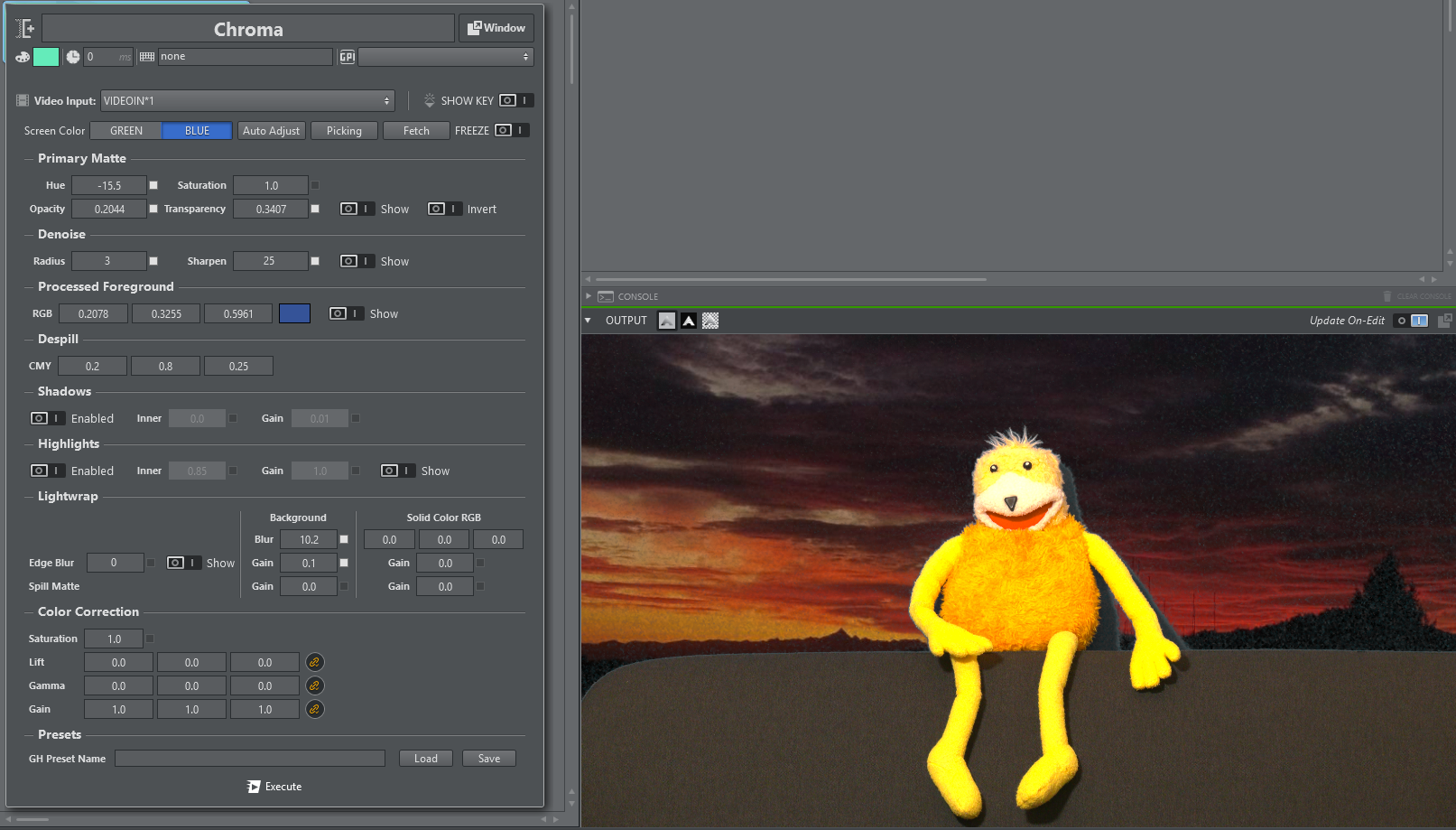Toggle the Shadows Enabled switch
The image size is (1456, 830).
point(48,418)
